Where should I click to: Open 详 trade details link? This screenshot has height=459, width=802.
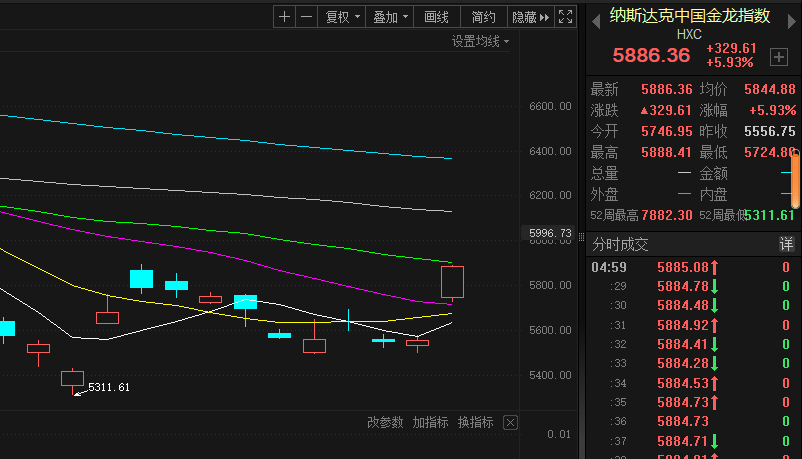pos(786,244)
